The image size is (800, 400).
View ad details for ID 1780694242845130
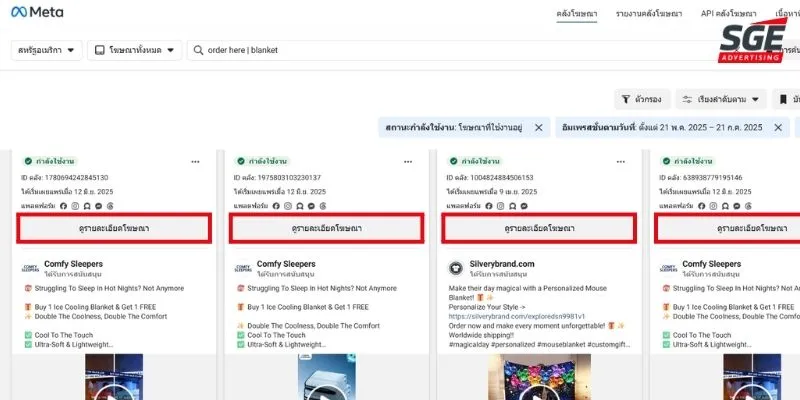point(114,228)
